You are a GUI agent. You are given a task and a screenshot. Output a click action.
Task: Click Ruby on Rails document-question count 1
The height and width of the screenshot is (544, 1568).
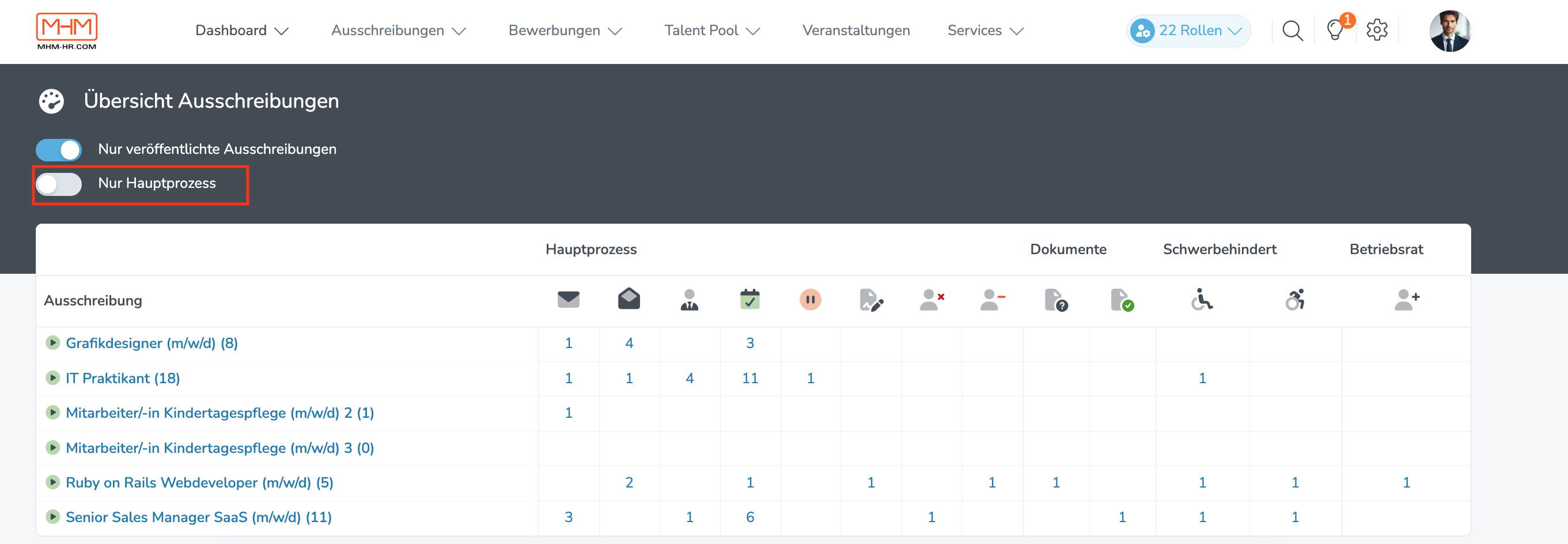pyautogui.click(x=1056, y=483)
